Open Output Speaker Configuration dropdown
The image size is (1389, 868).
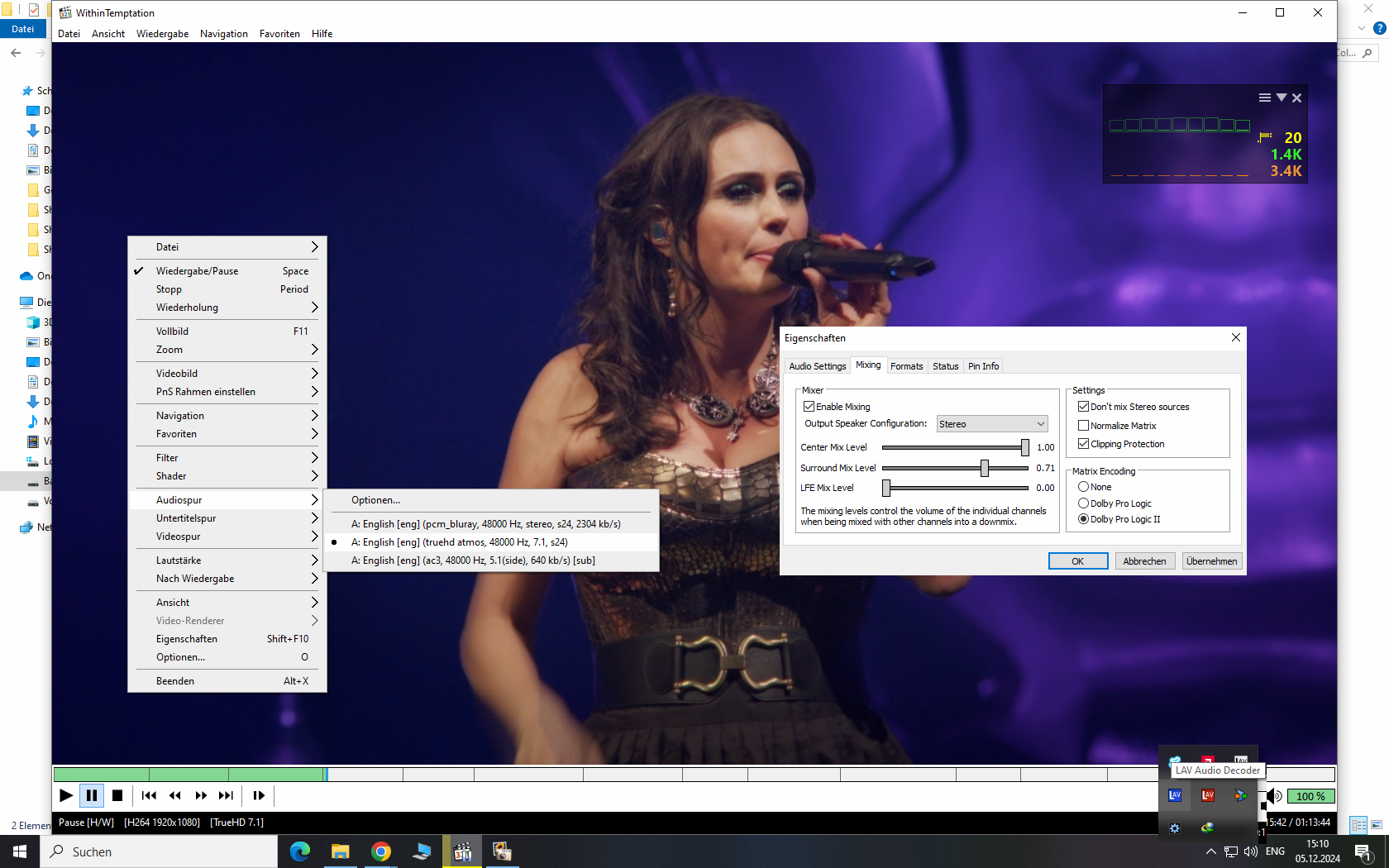tap(992, 424)
